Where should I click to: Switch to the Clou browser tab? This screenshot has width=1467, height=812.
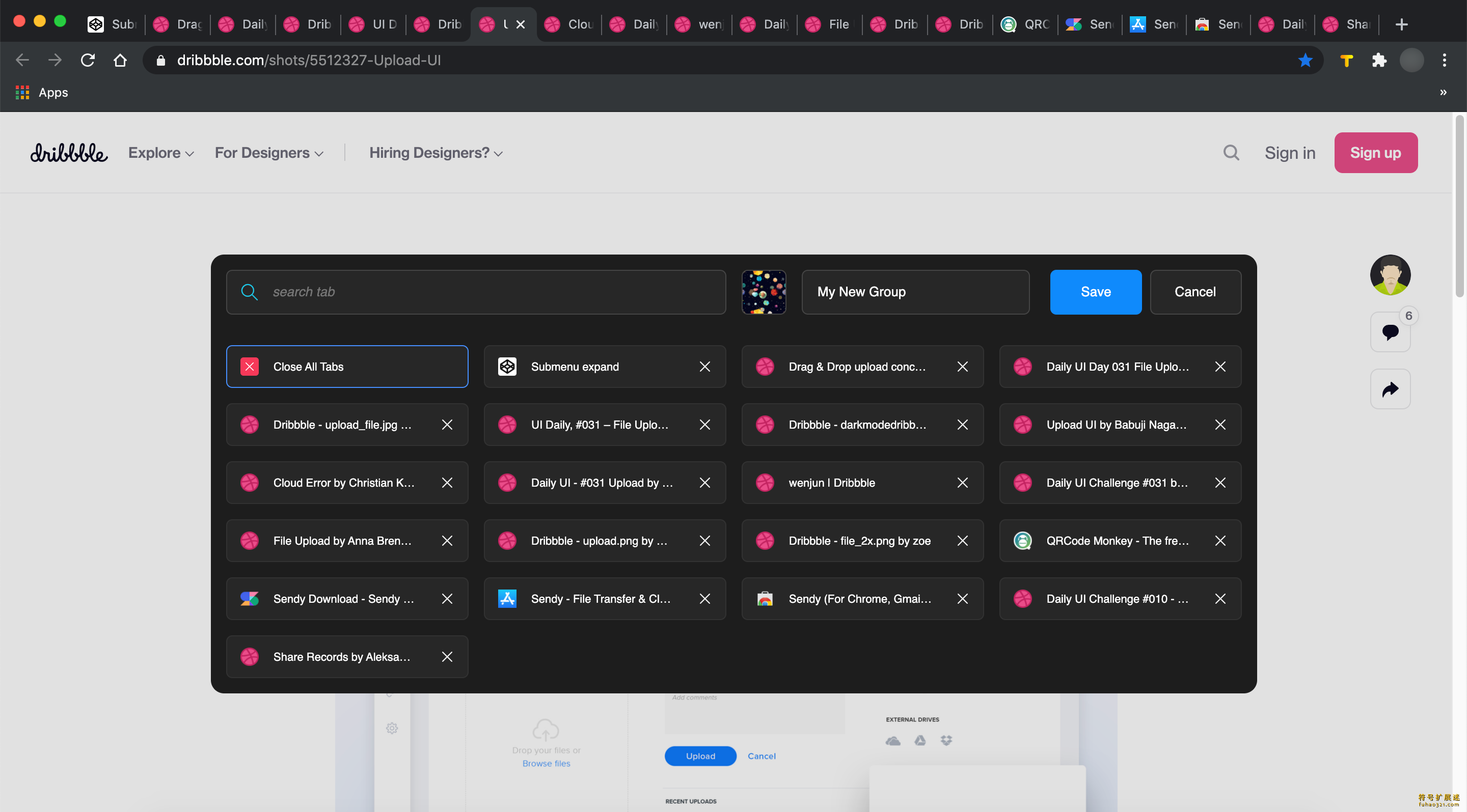pyautogui.click(x=568, y=24)
